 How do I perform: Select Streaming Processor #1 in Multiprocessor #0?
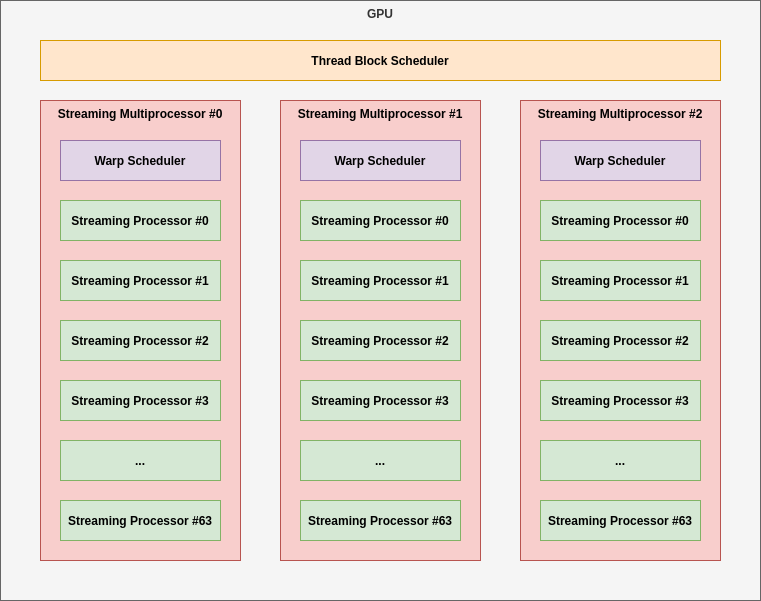pyautogui.click(x=140, y=281)
